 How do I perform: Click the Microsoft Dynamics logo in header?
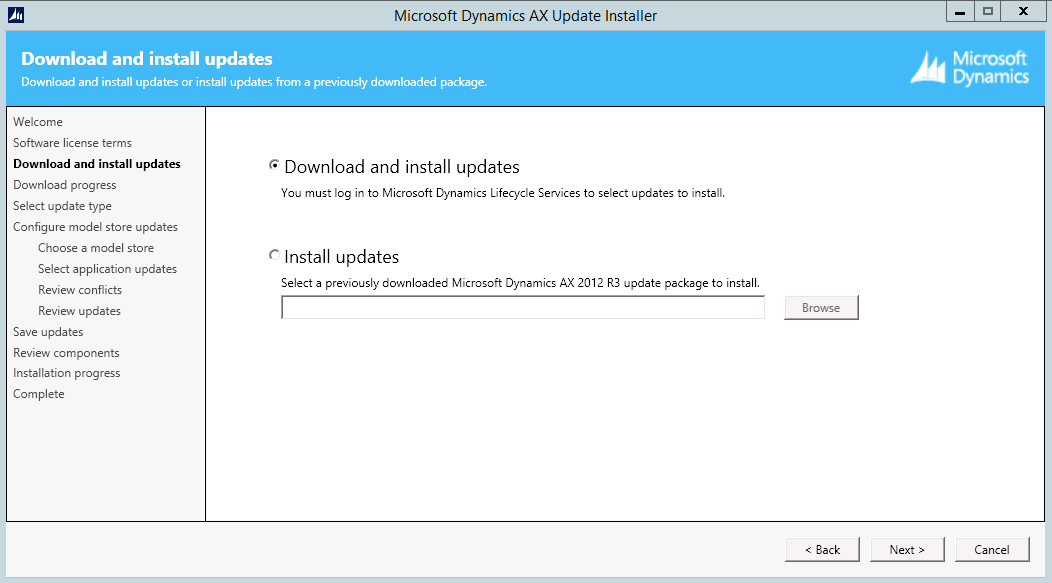point(969,68)
